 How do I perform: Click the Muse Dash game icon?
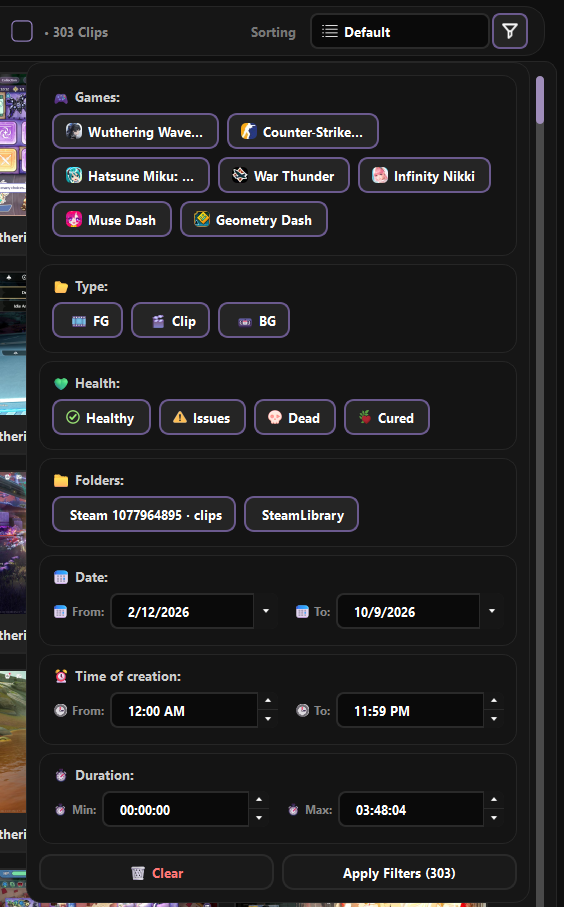pyautogui.click(x=73, y=219)
